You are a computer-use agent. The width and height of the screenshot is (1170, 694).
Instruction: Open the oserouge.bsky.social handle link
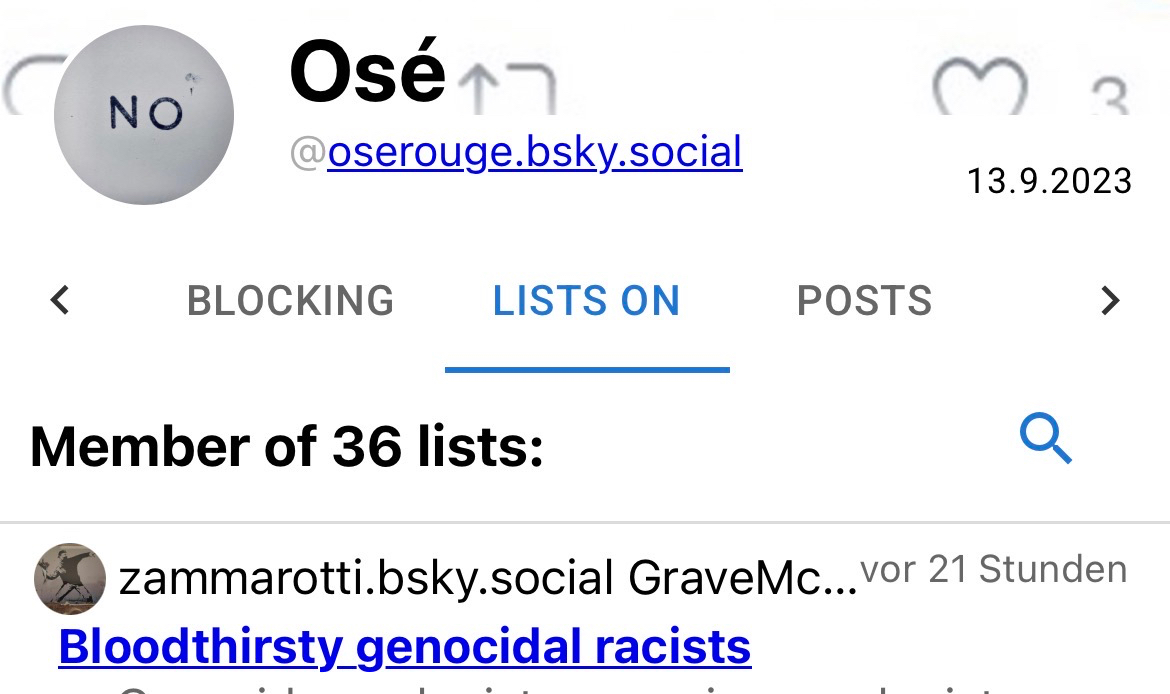point(534,153)
